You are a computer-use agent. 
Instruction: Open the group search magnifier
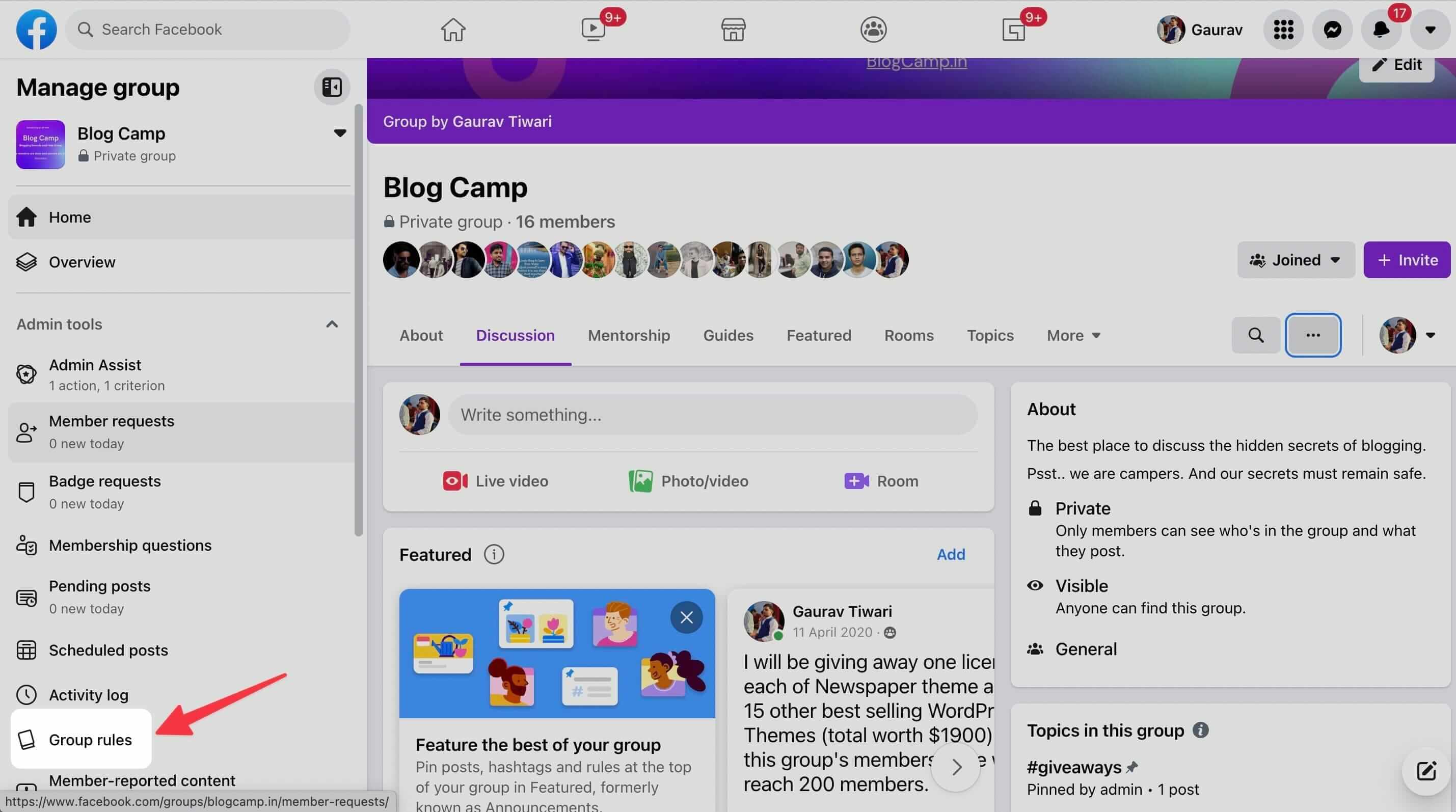(1255, 335)
